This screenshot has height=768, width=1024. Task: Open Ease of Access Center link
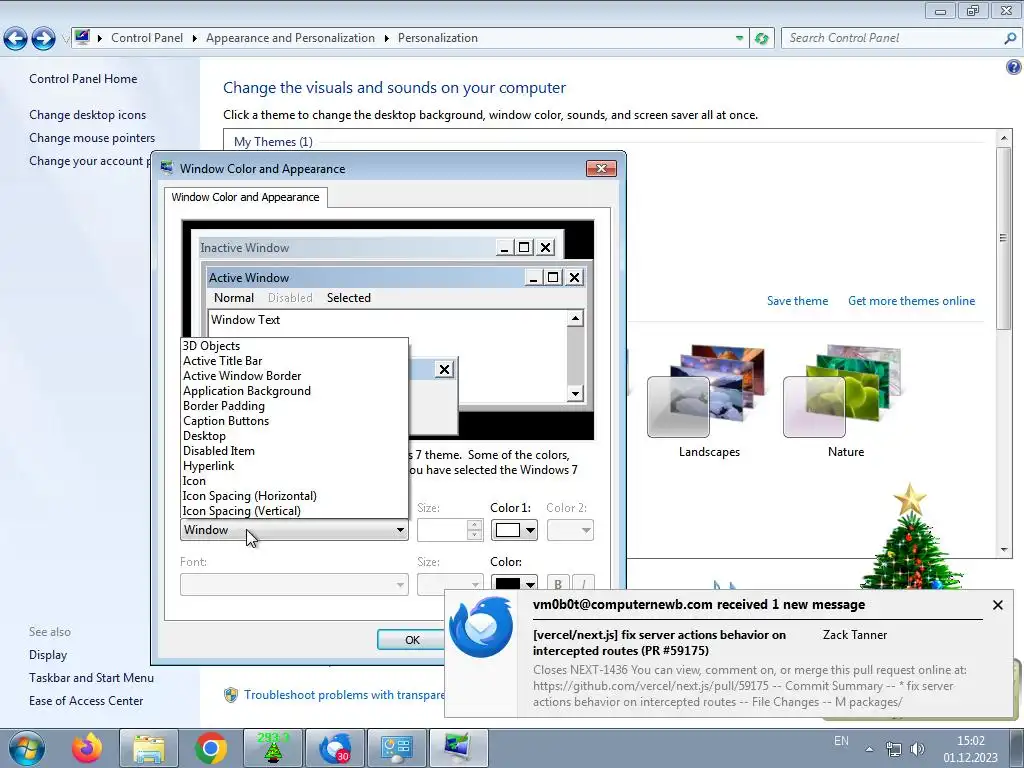(86, 701)
